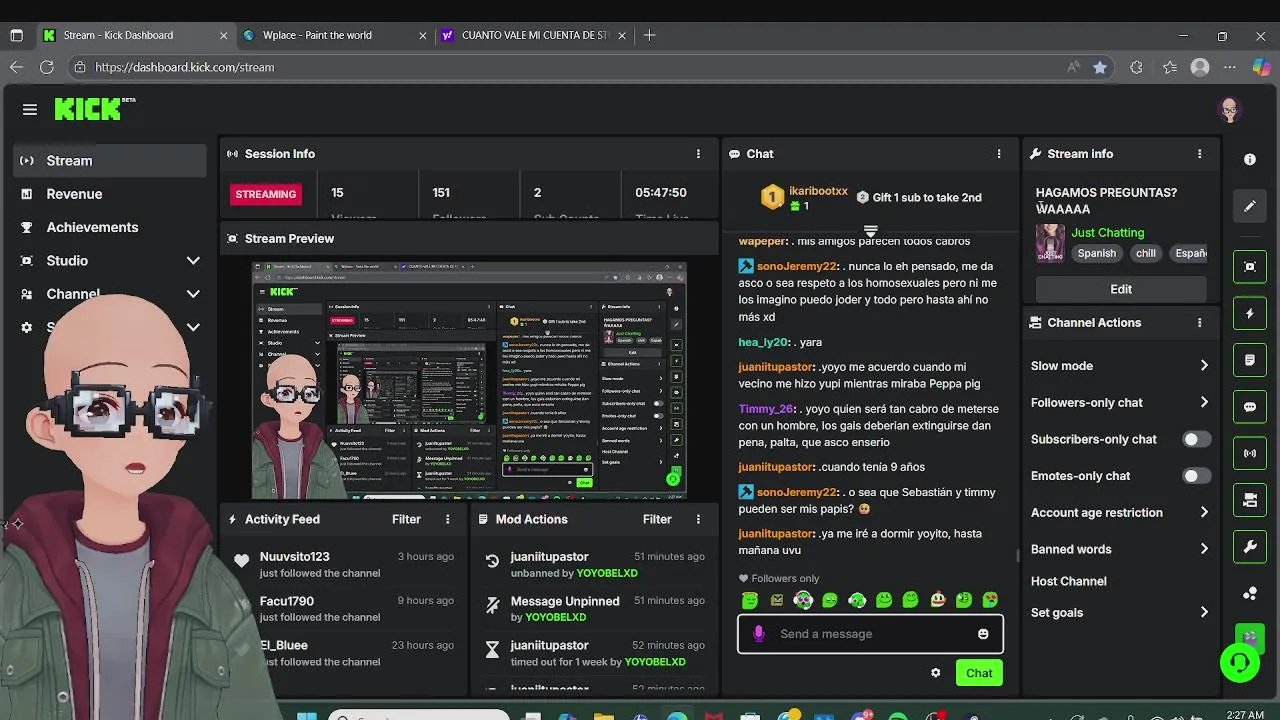
Task: Click the note document icon in the right sidebar
Action: pos(1250,360)
